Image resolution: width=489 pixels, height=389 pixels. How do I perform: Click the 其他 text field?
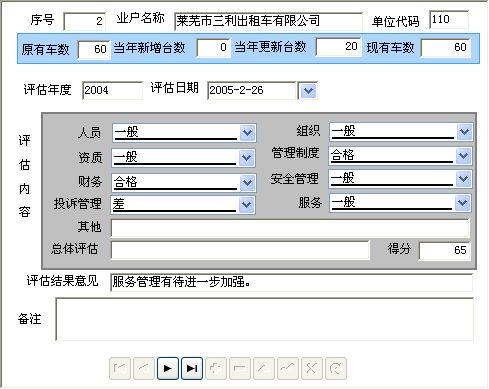pos(290,228)
